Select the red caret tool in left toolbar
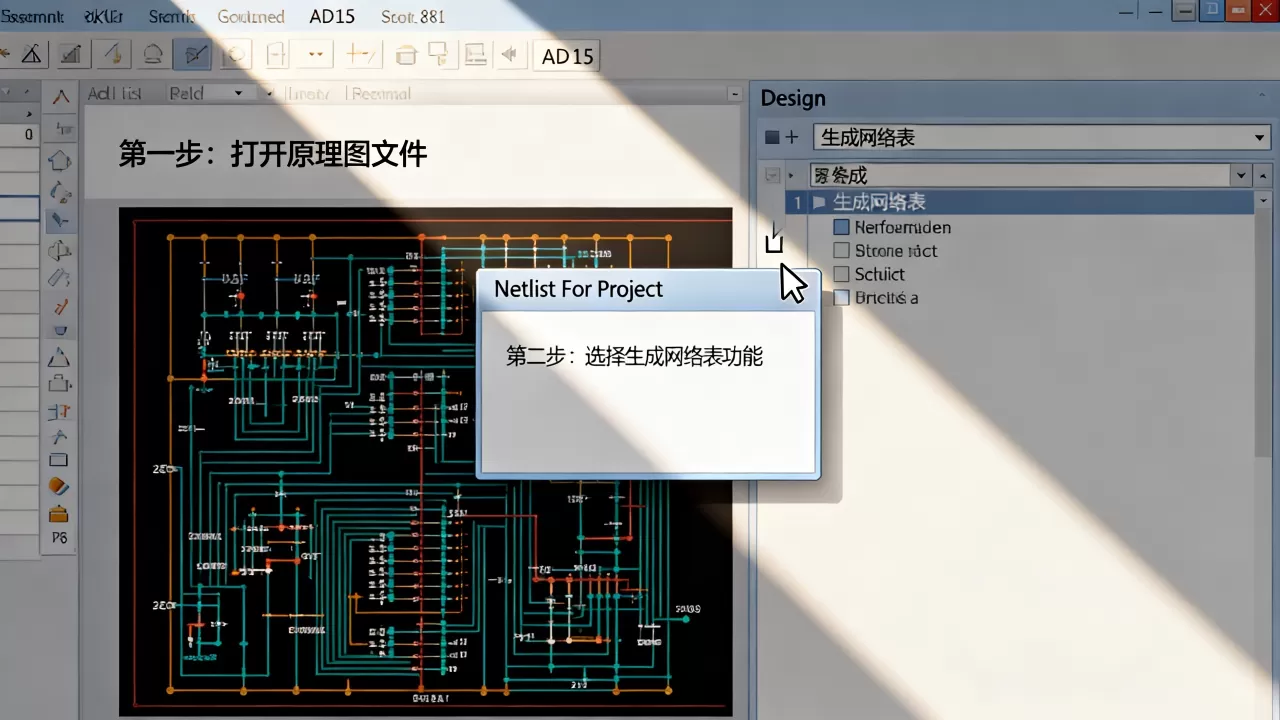This screenshot has width=1280, height=720. tap(60, 97)
